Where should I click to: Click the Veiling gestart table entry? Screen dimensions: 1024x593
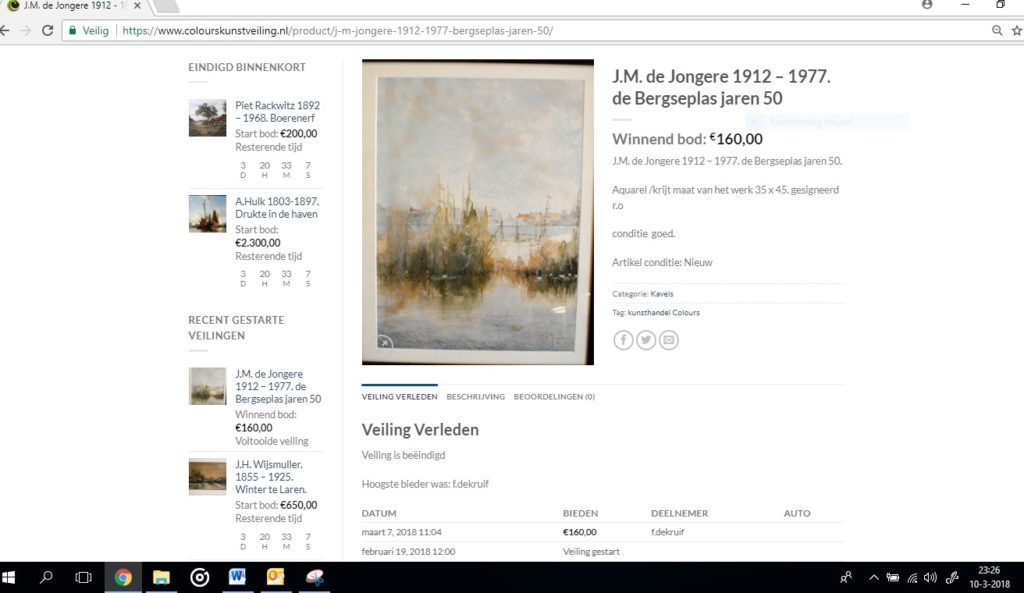592,552
